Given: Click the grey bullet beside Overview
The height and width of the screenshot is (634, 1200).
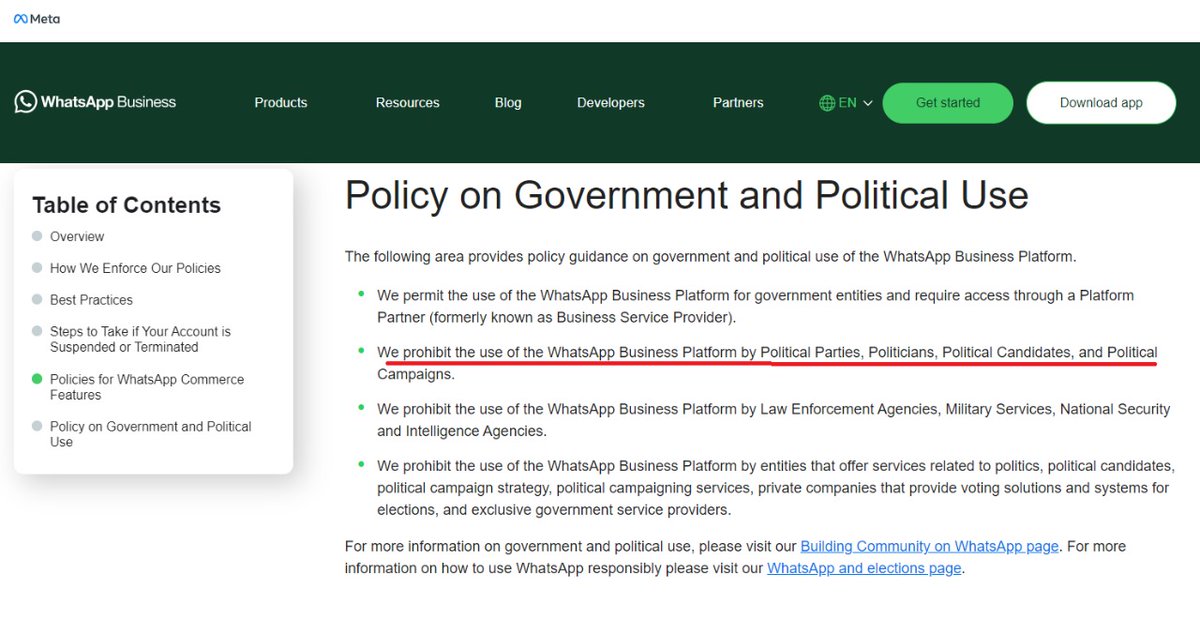Looking at the screenshot, I should point(37,236).
